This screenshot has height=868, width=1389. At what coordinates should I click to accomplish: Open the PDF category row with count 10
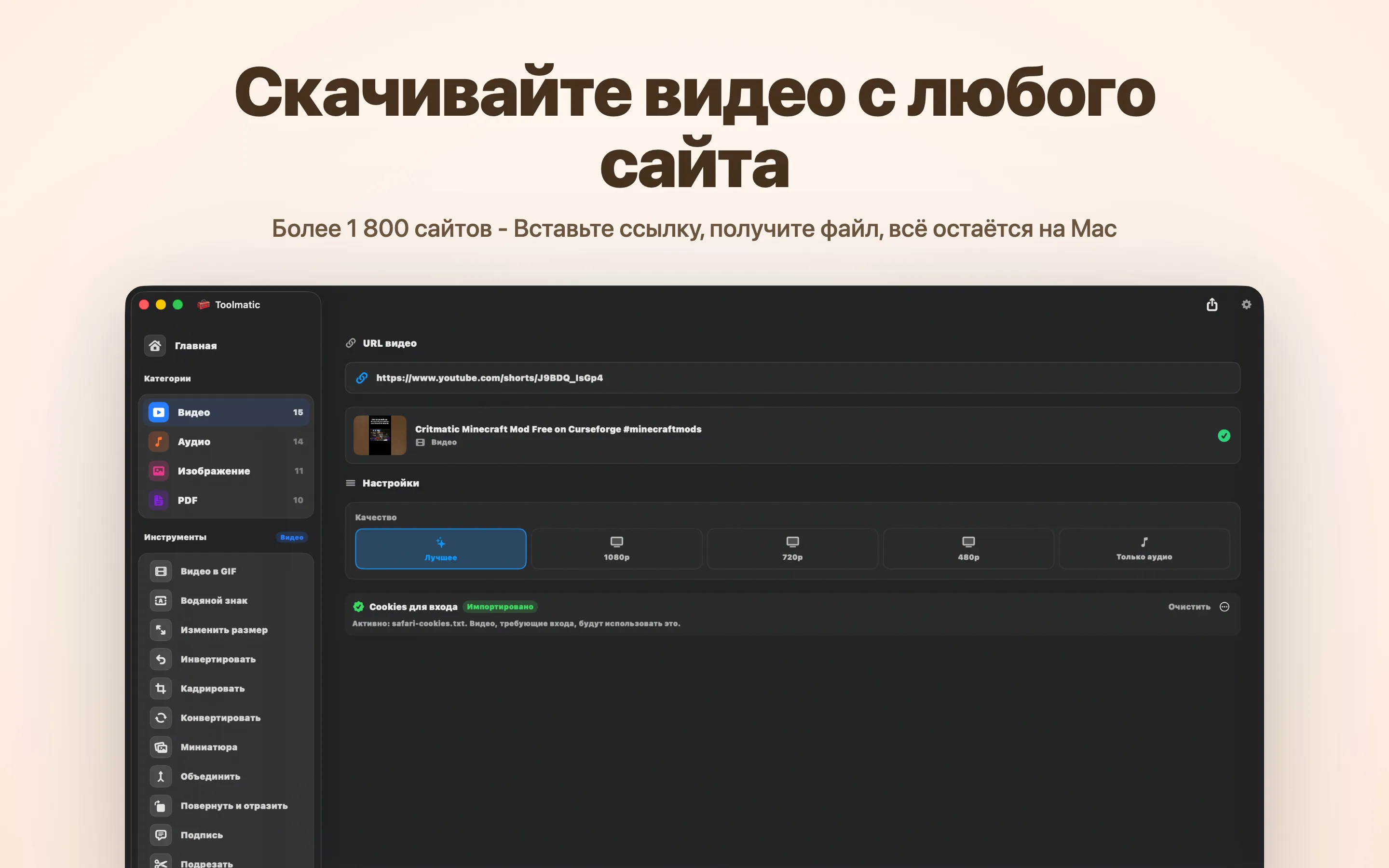[x=226, y=500]
